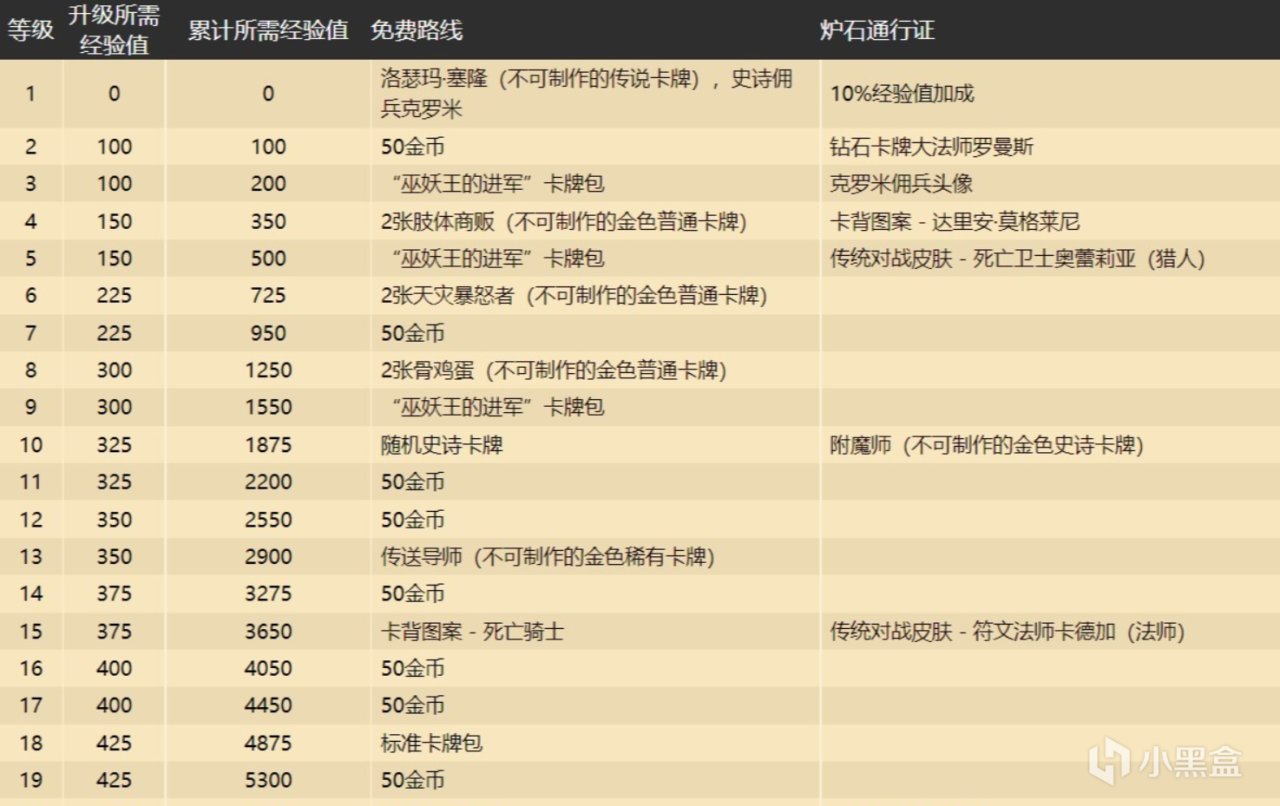This screenshot has width=1280, height=806.
Task: Click 425 experience in the level 18 row
Action: coord(114,743)
